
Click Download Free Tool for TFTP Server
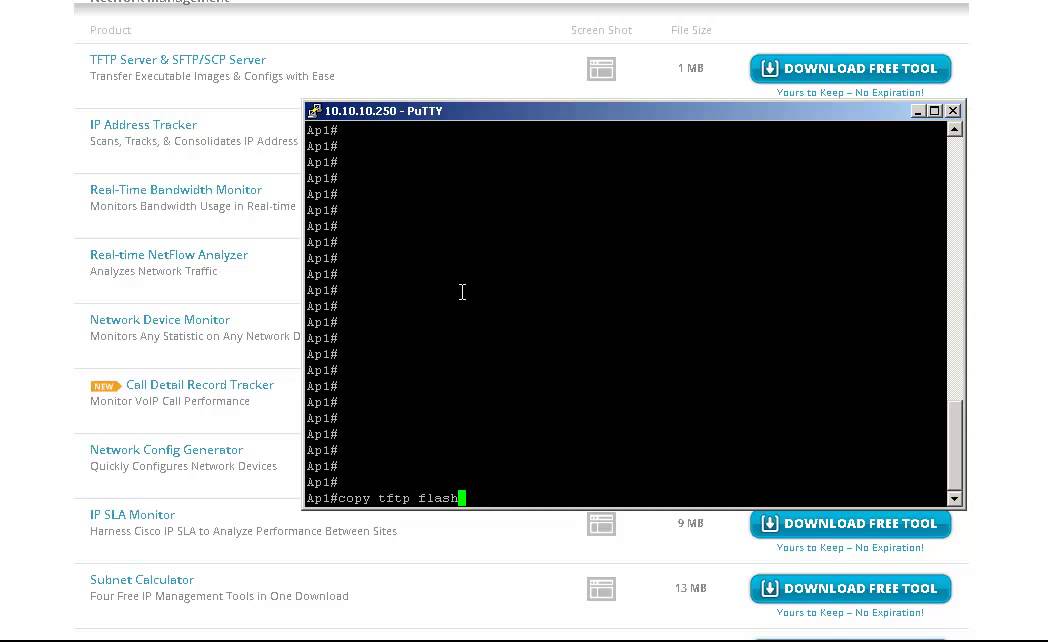[x=850, y=68]
